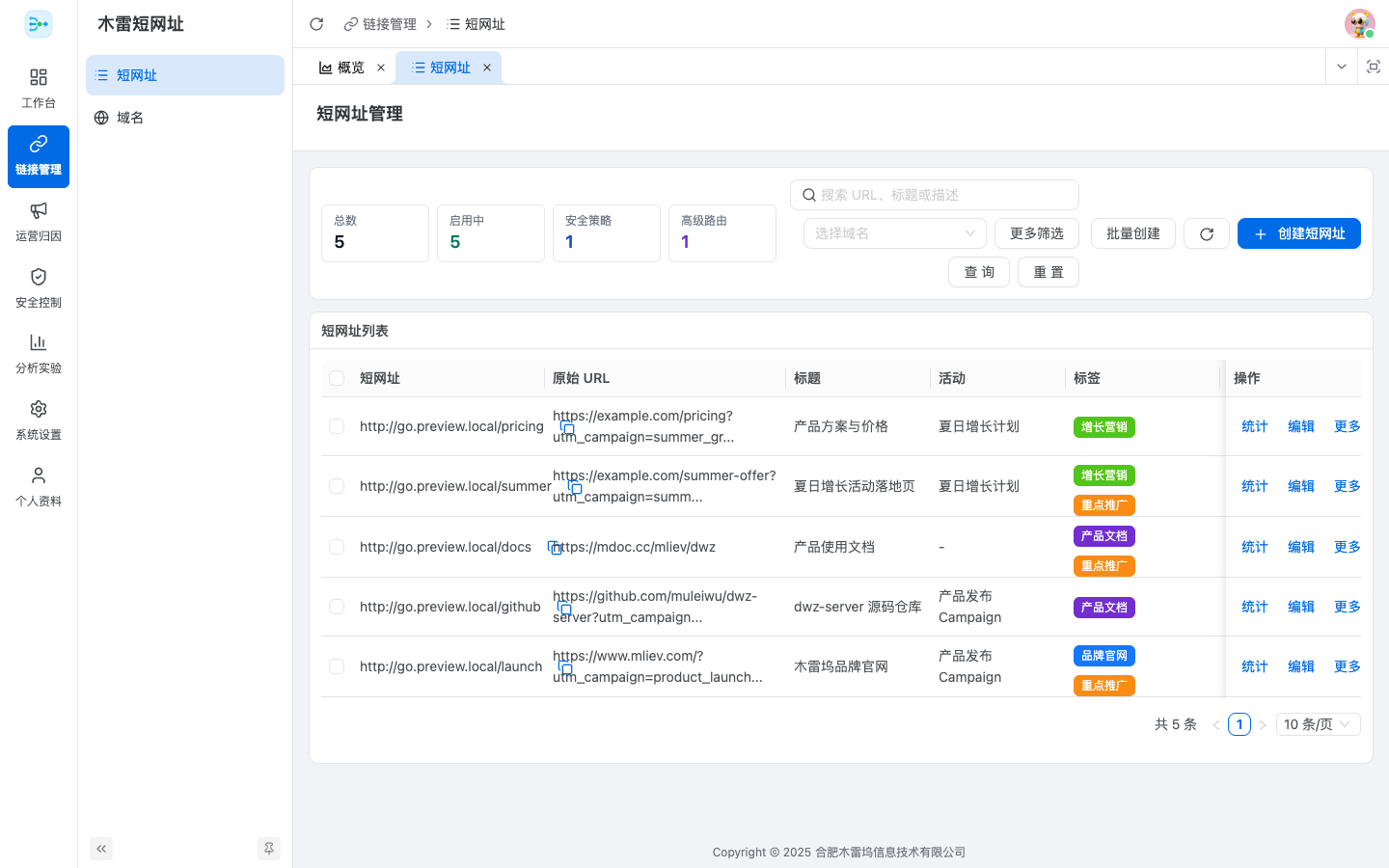The height and width of the screenshot is (868, 1389).
Task: Check the launch row checkbox
Action: (337, 666)
